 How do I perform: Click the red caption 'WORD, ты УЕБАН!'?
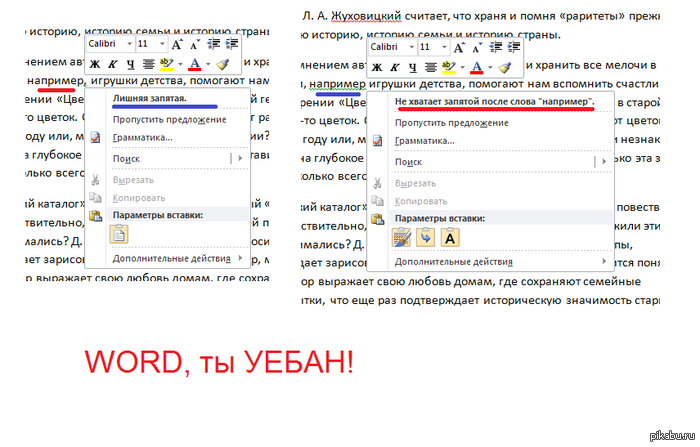(219, 361)
